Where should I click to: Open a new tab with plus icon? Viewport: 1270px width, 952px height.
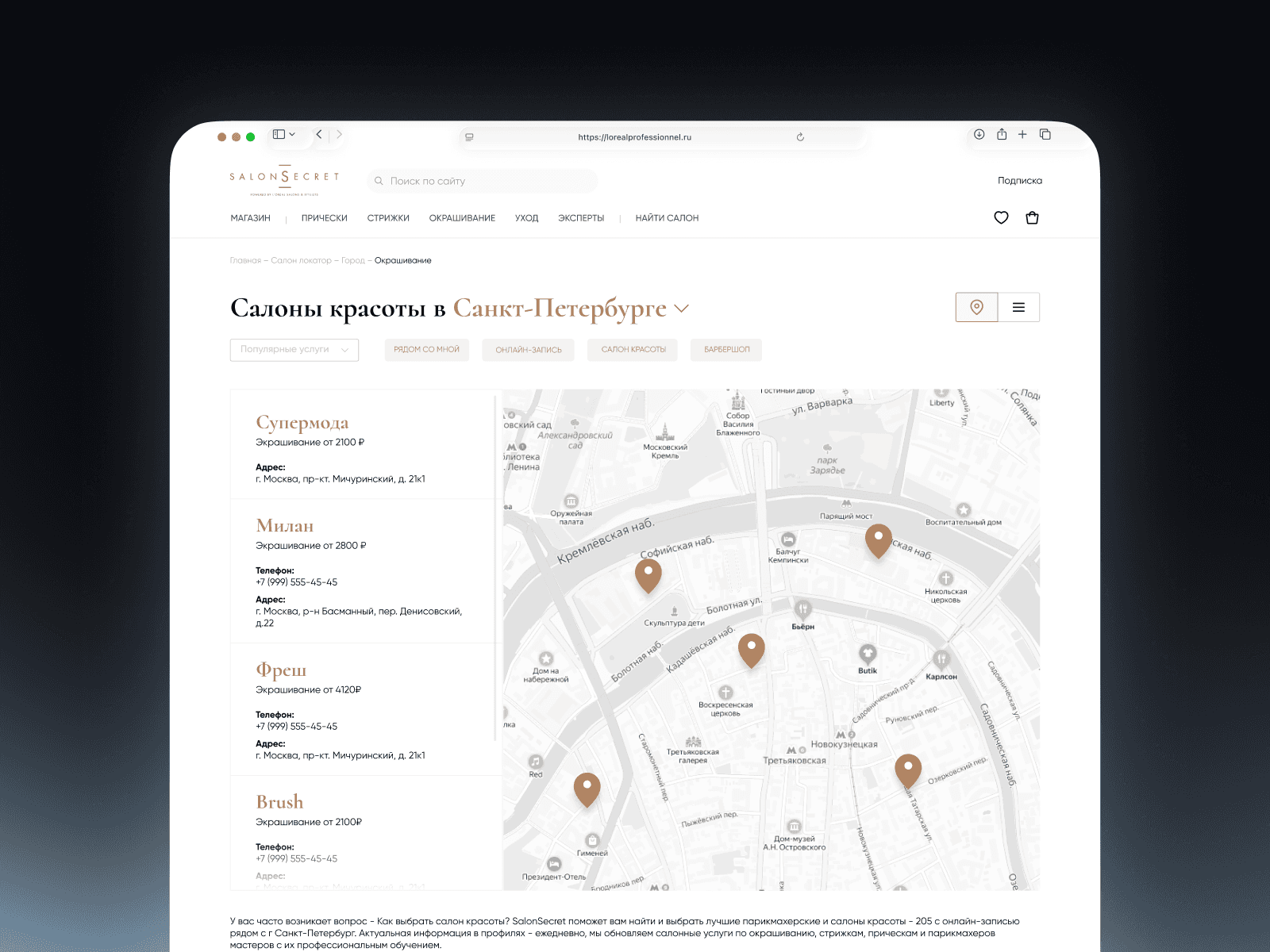click(1022, 135)
